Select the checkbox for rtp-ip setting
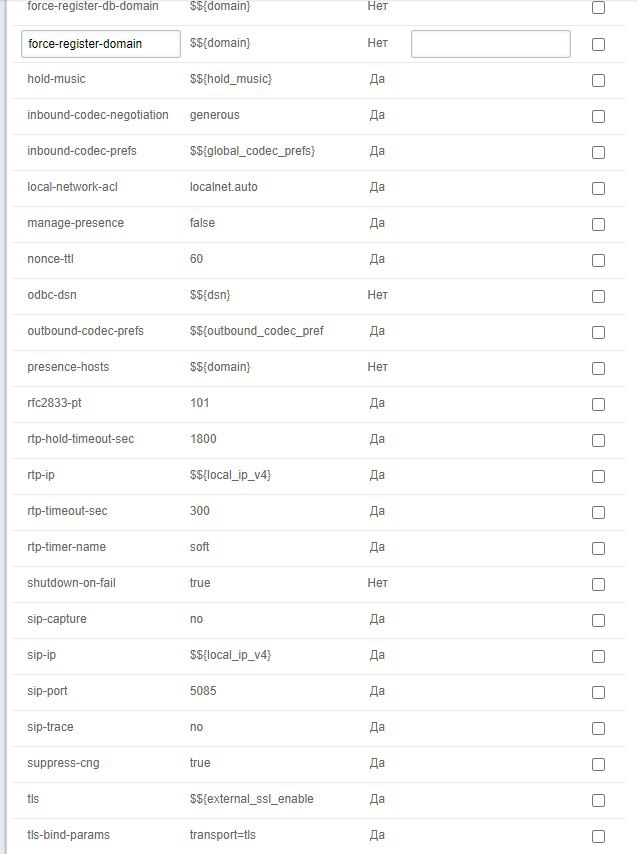 (x=598, y=477)
